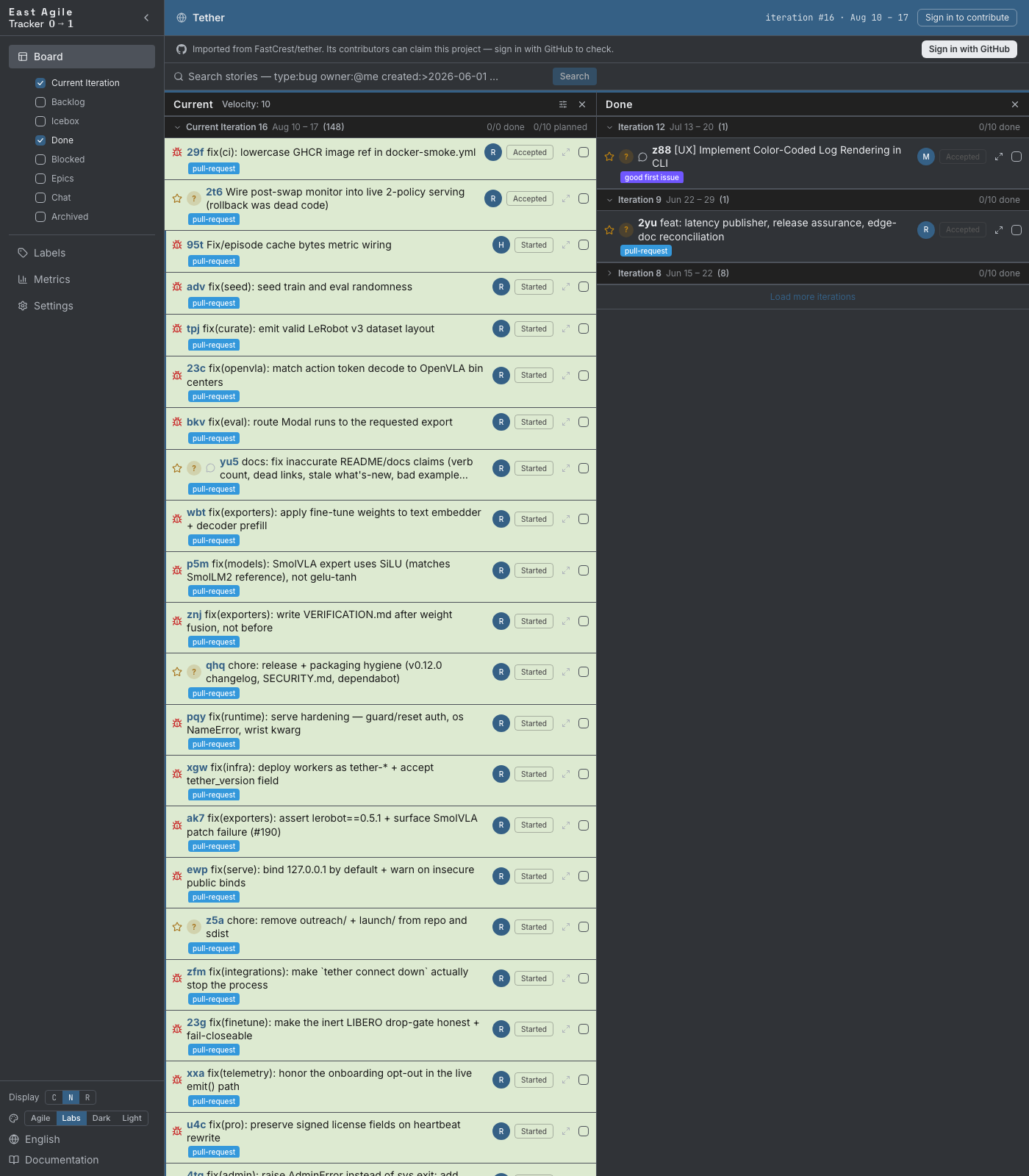The height and width of the screenshot is (1176, 1029).
Task: Click Sign in to contribute button
Action: click(x=967, y=18)
